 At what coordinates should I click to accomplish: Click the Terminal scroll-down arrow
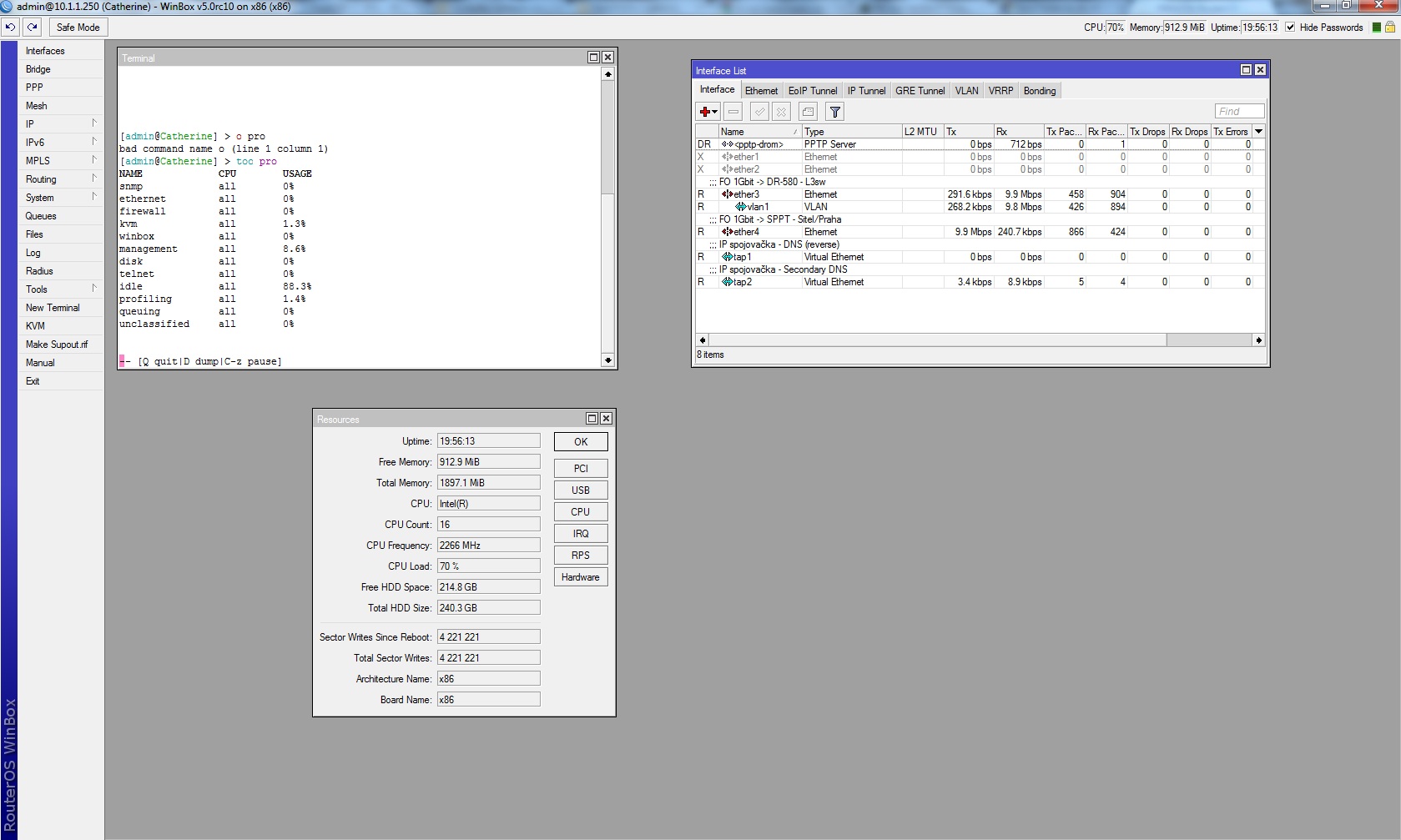pos(607,360)
